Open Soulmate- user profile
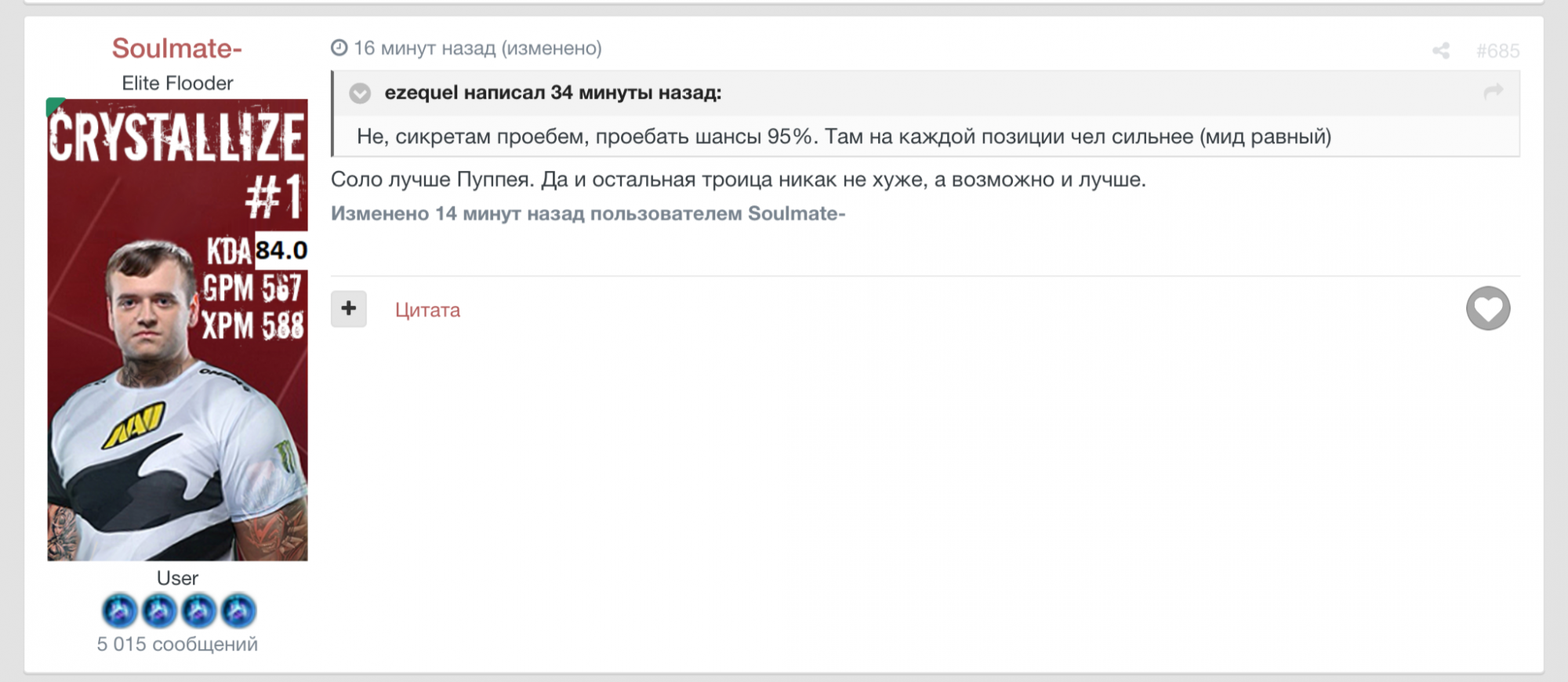 coord(178,47)
